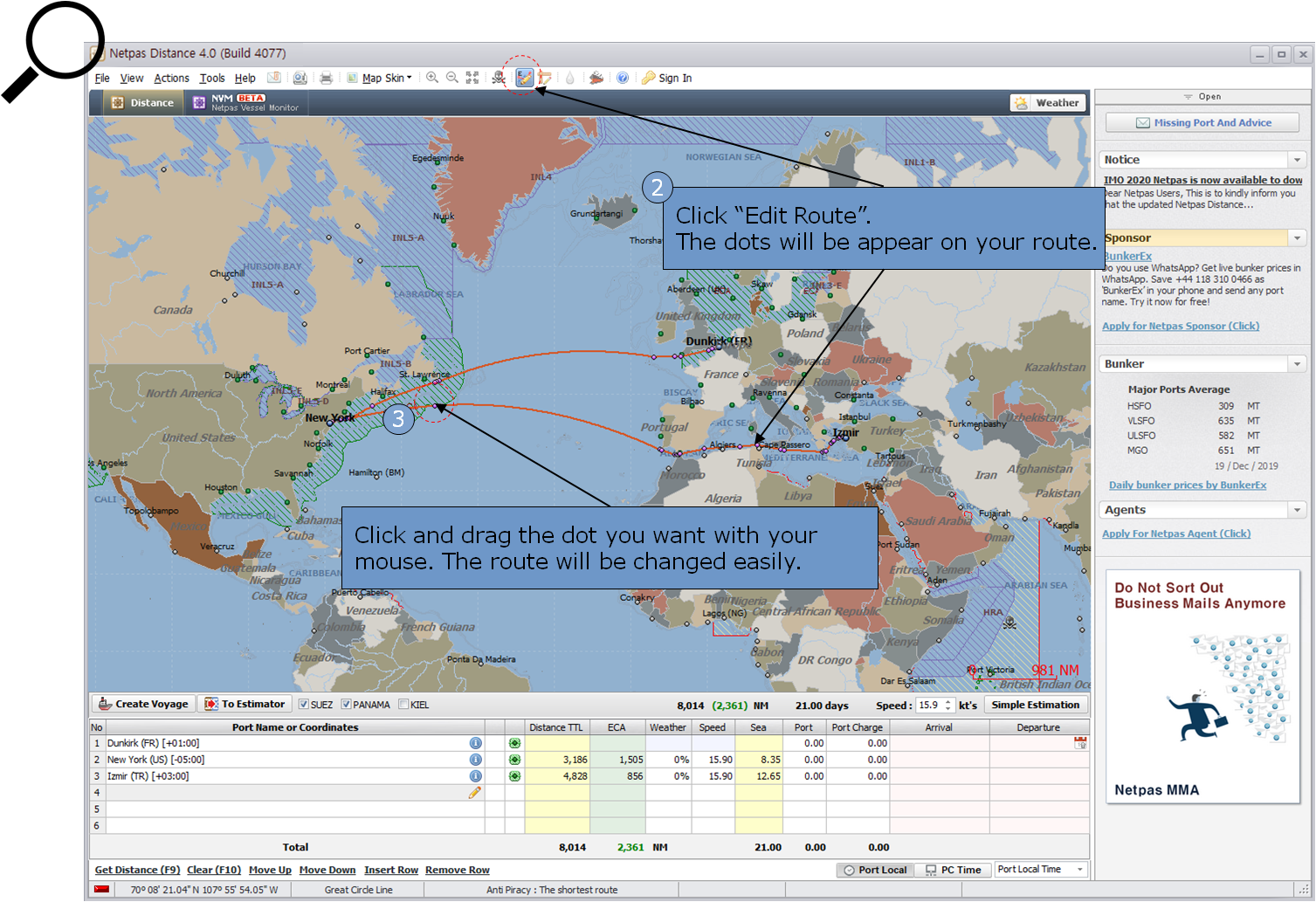This screenshot has width=1316, height=902.
Task: Zoom in on the map
Action: pyautogui.click(x=432, y=78)
